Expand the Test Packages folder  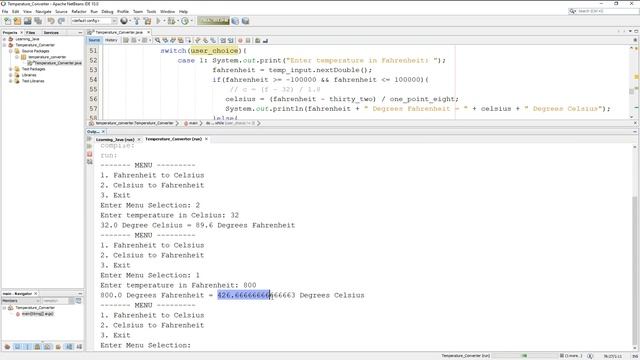point(11,69)
